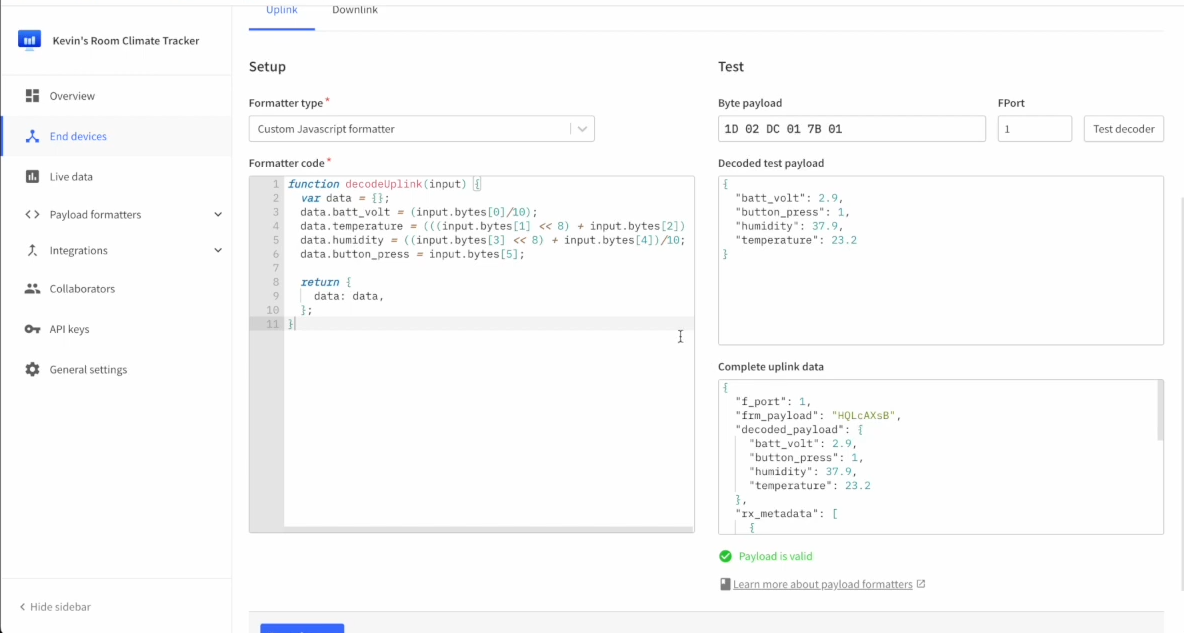Open the Formatter type dropdown
The image size is (1184, 633).
[x=421, y=129]
